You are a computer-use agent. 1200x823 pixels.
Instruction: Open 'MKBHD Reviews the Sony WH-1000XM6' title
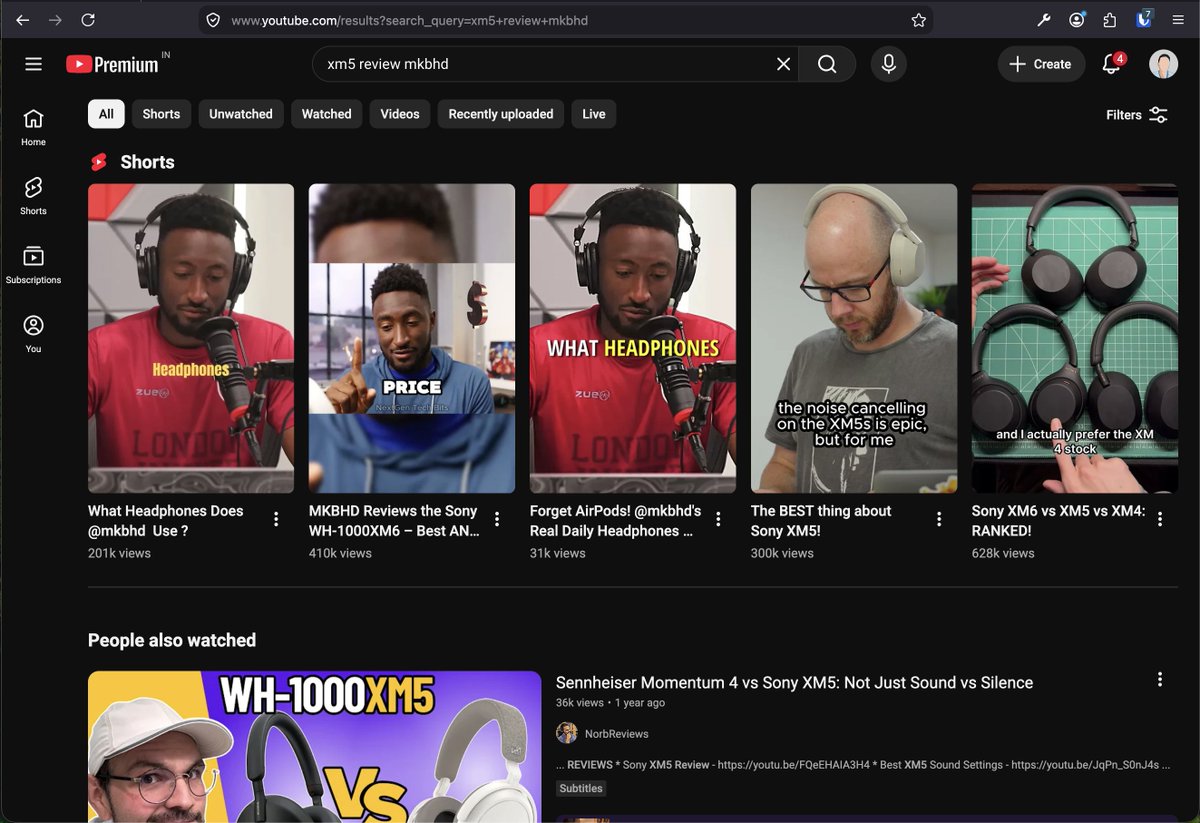[x=394, y=521]
